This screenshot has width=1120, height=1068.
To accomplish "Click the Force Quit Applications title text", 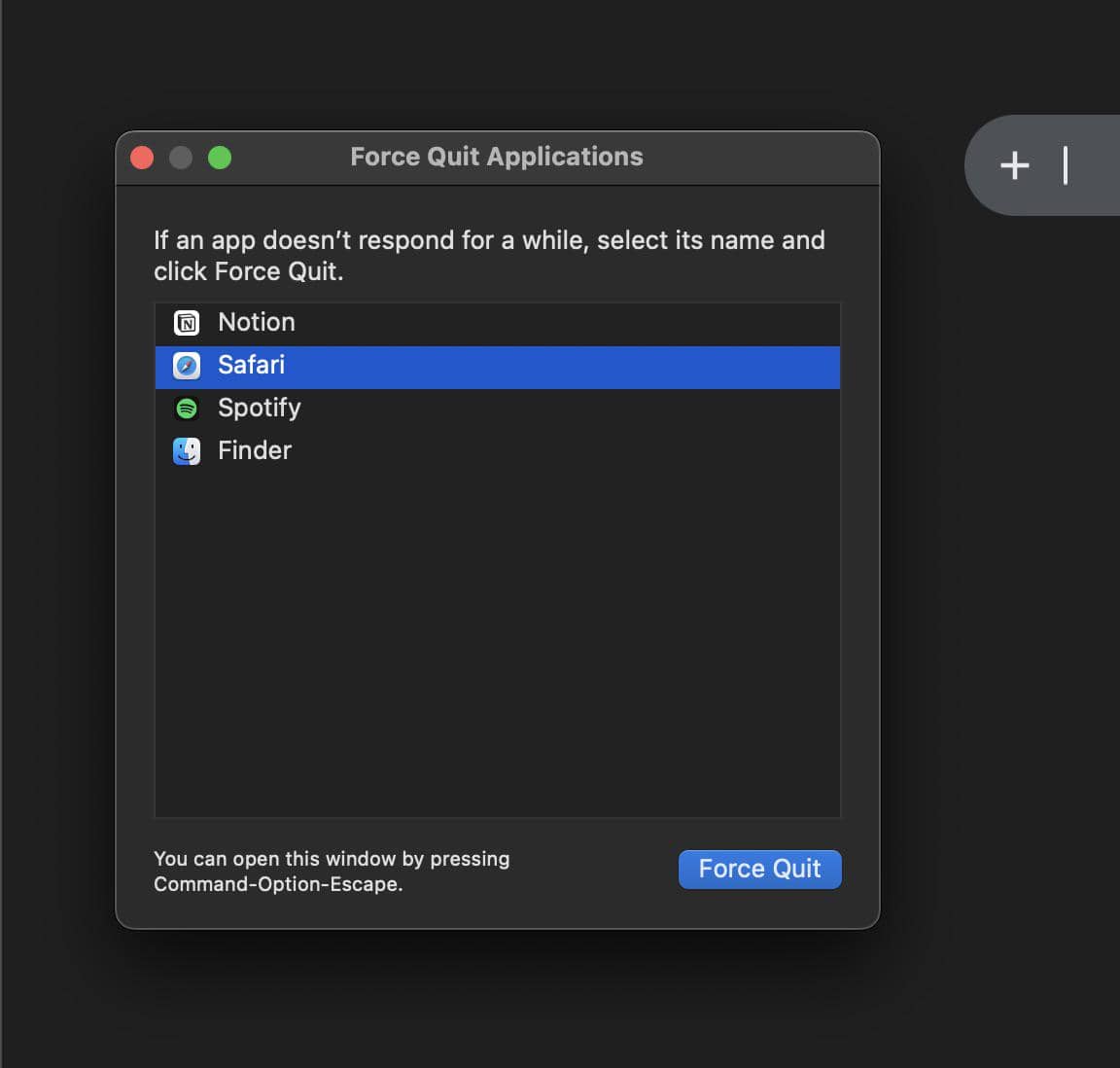I will click(x=496, y=158).
